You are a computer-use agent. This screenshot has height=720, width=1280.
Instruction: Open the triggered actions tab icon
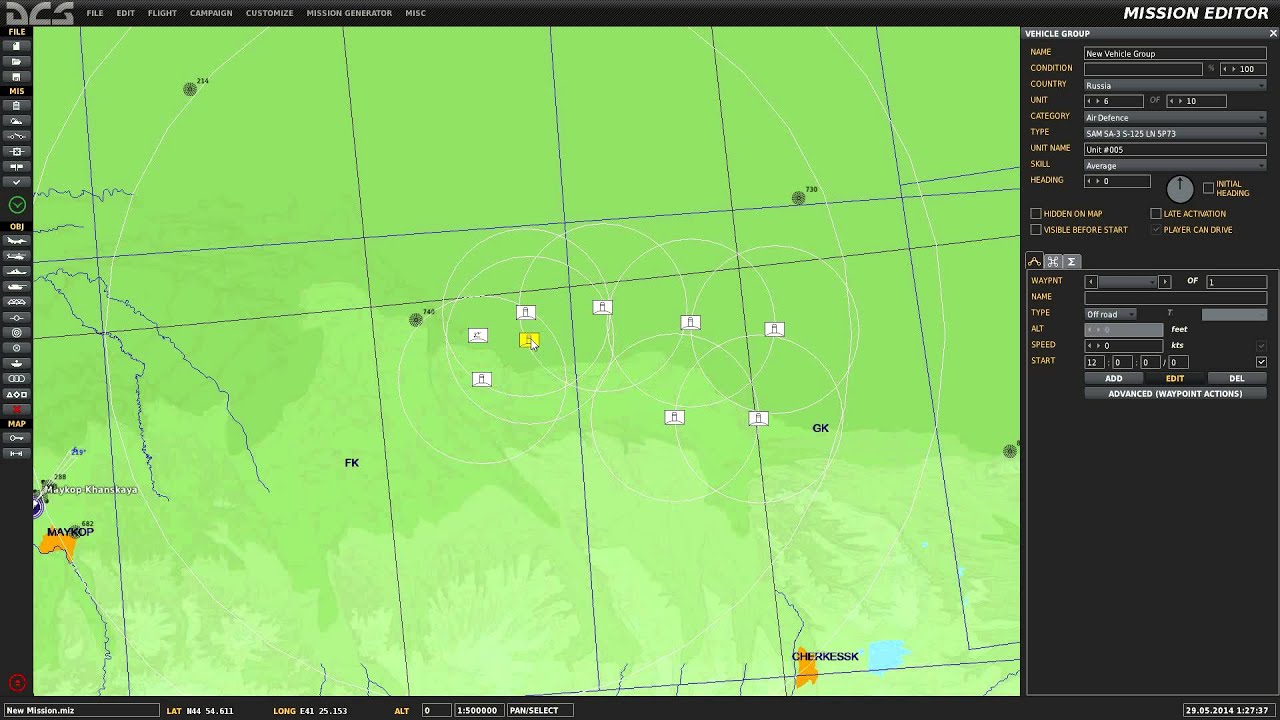1053,261
